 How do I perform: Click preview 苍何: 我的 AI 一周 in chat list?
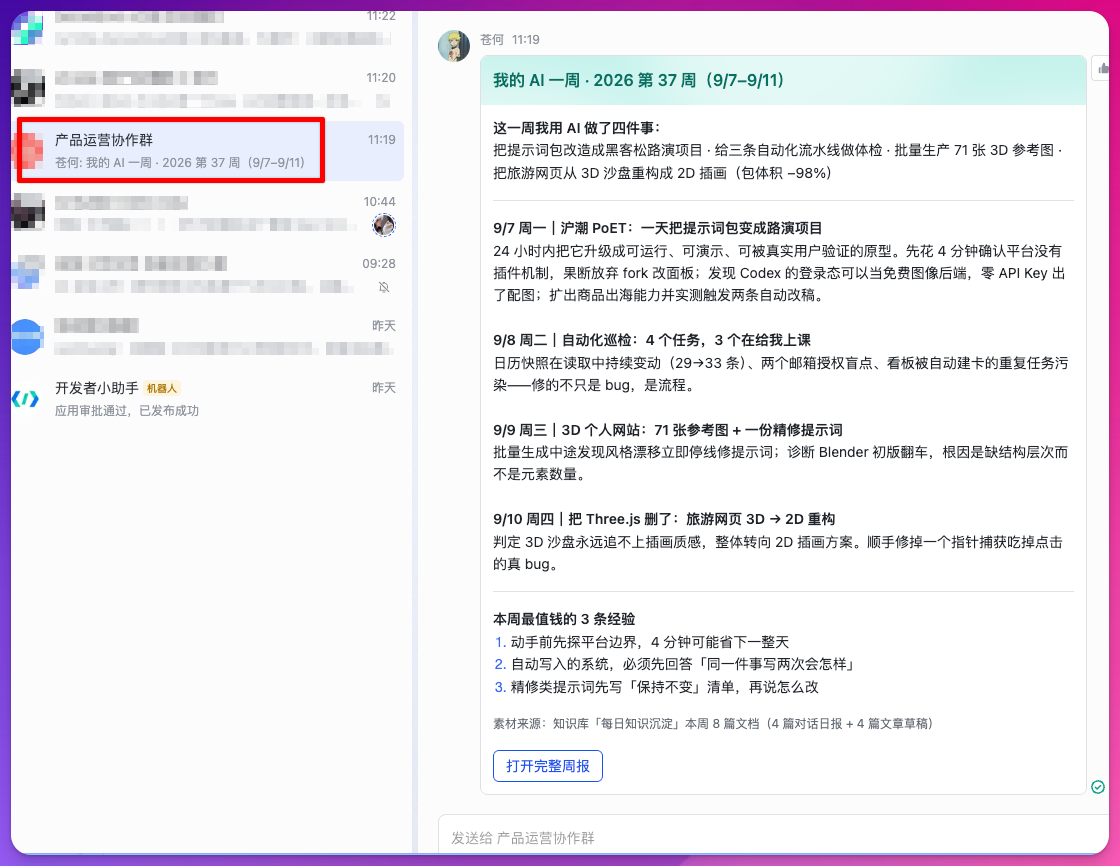tap(180, 163)
